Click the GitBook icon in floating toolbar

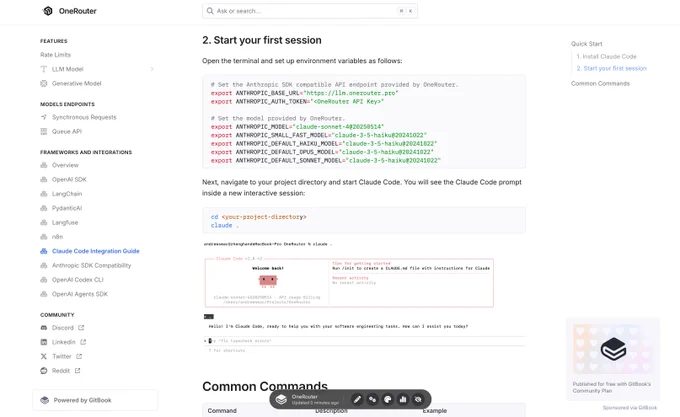[x=281, y=399]
